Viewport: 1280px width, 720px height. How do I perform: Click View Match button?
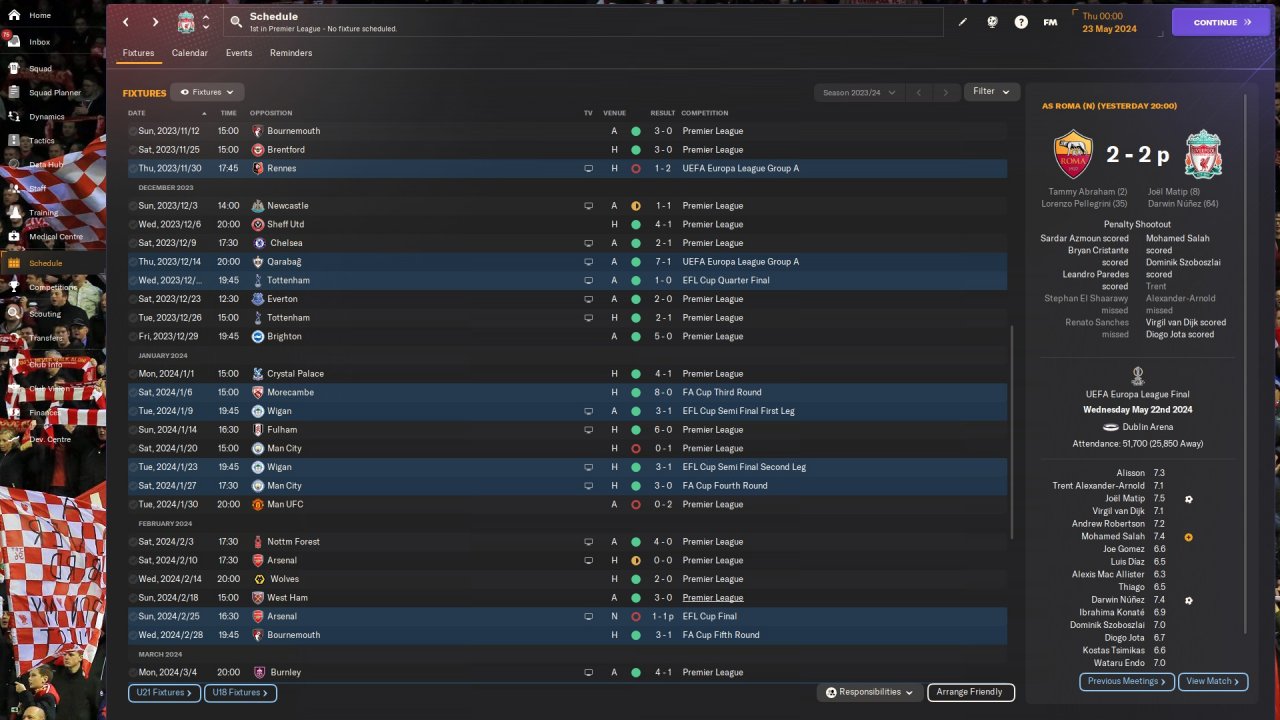1213,681
